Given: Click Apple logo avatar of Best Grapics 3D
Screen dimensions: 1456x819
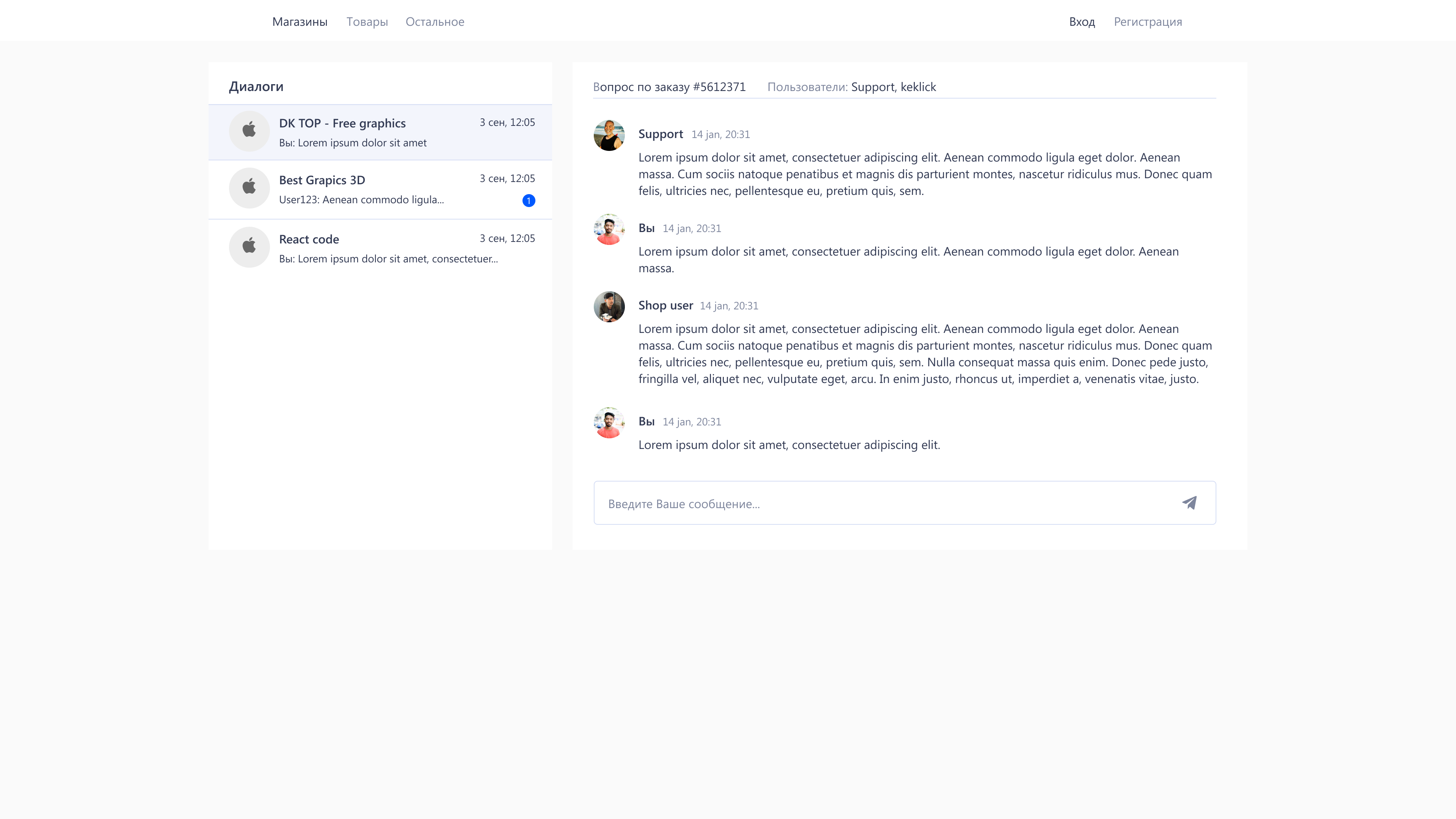Looking at the screenshot, I should [249, 188].
